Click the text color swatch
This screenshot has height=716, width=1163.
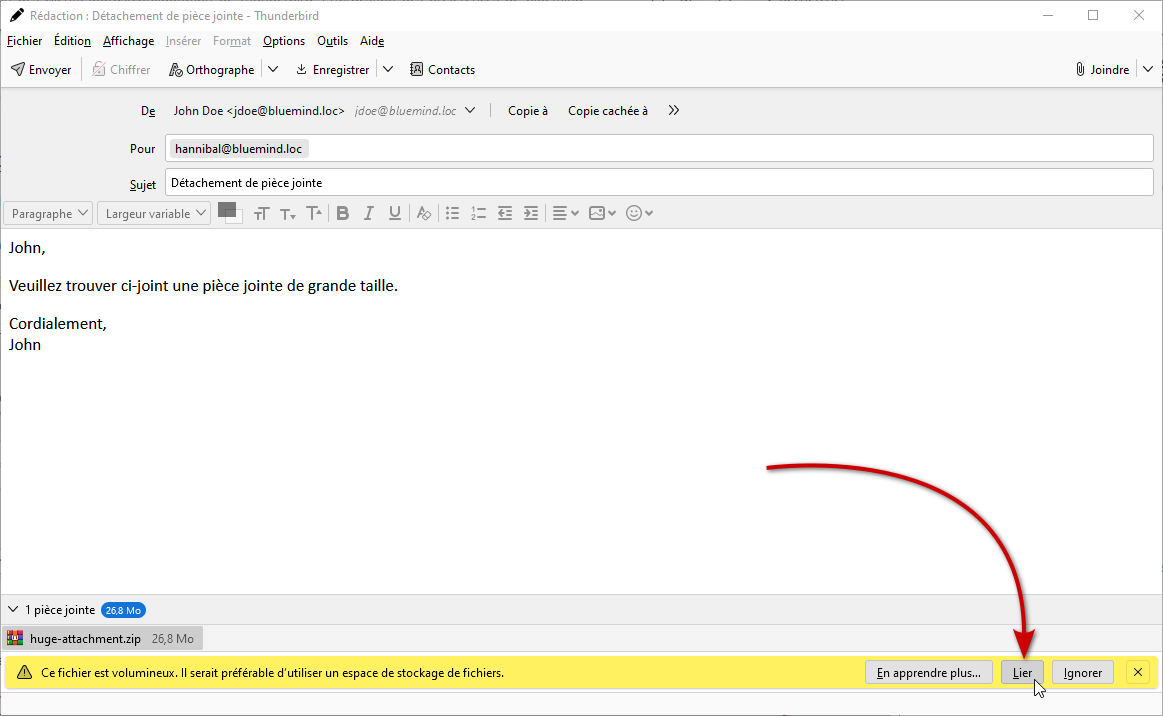227,210
